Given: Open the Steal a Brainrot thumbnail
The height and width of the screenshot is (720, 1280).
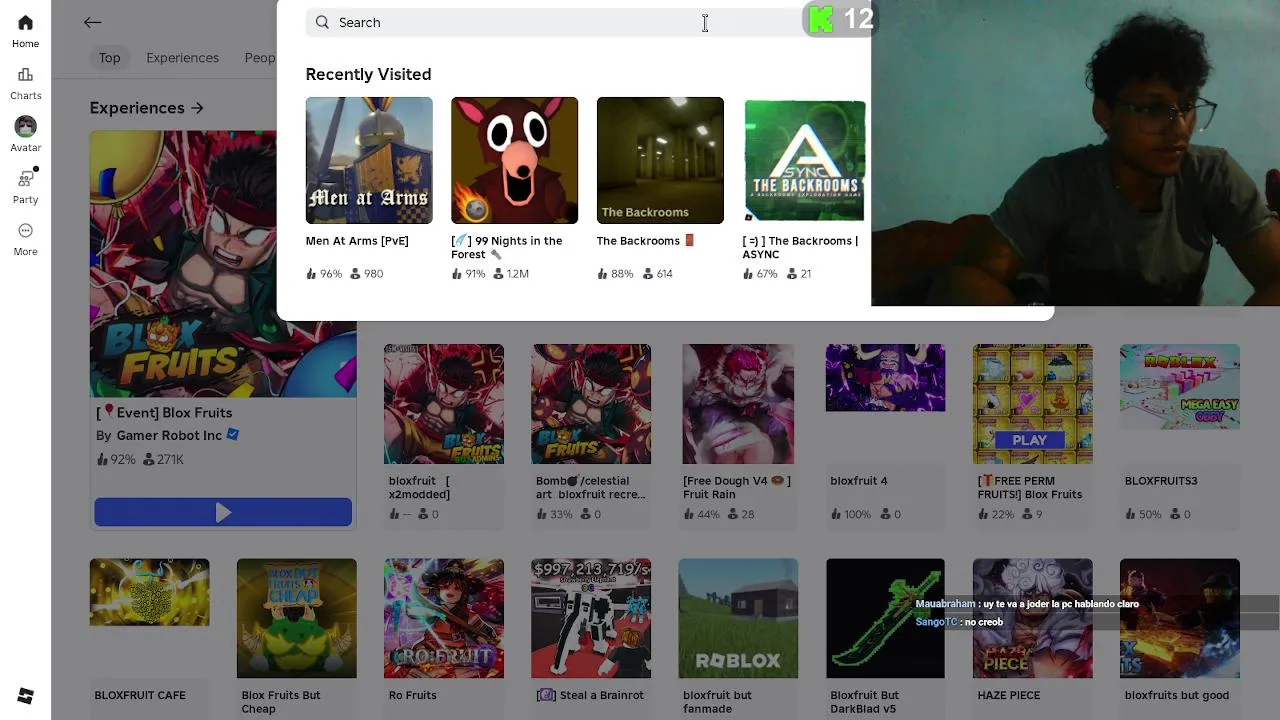Looking at the screenshot, I should (591, 618).
